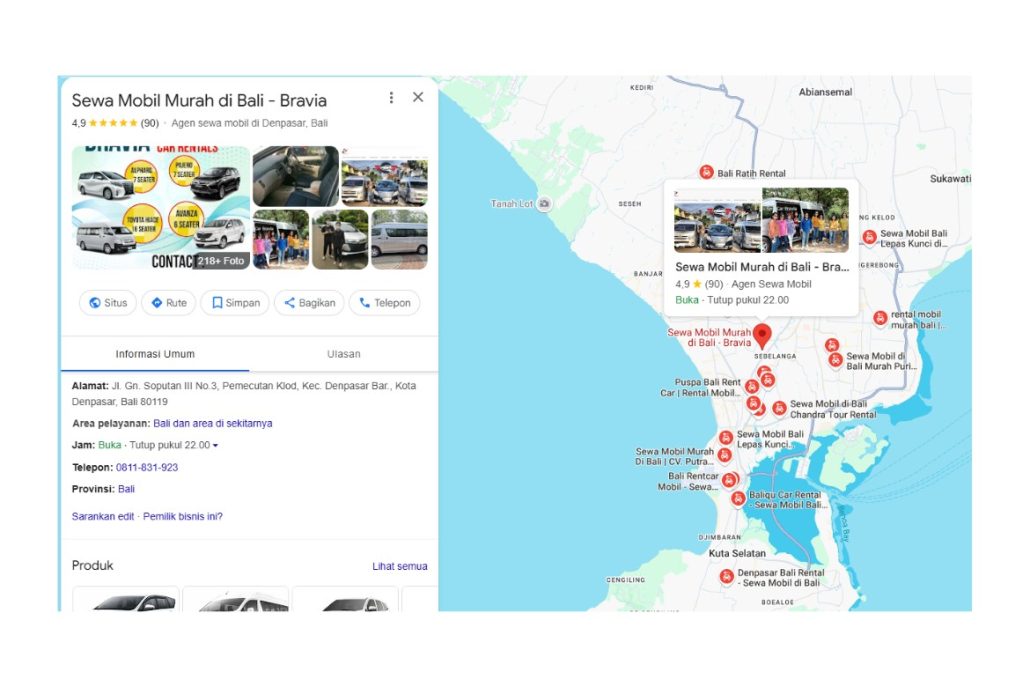The height and width of the screenshot is (687, 1030).
Task: Click the Pemilik bisnis ini? link
Action: click(183, 517)
